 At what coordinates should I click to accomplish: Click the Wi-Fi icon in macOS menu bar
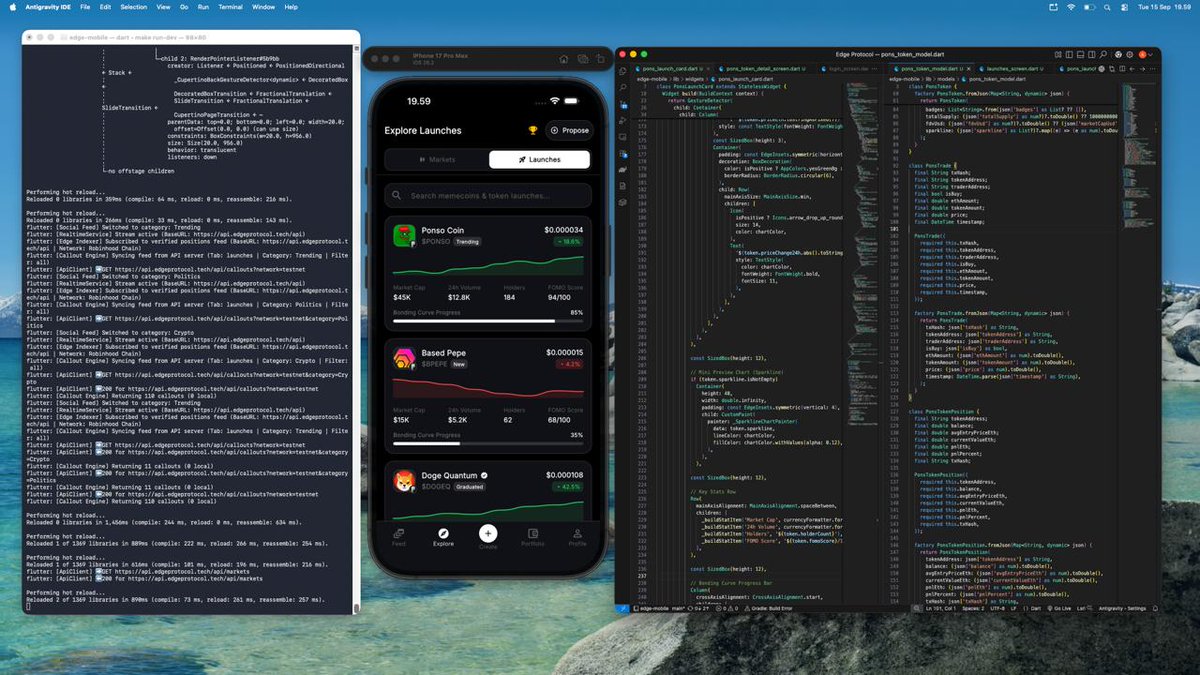pos(1070,7)
